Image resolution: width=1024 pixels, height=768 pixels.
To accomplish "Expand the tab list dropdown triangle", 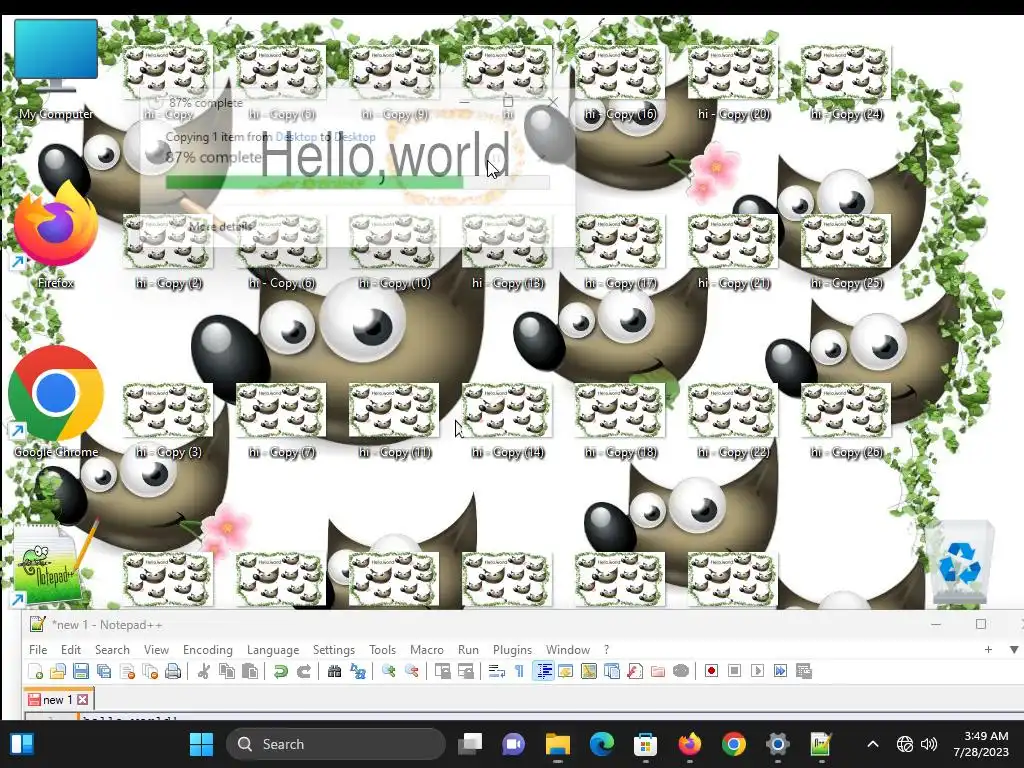I will click(x=1014, y=650).
